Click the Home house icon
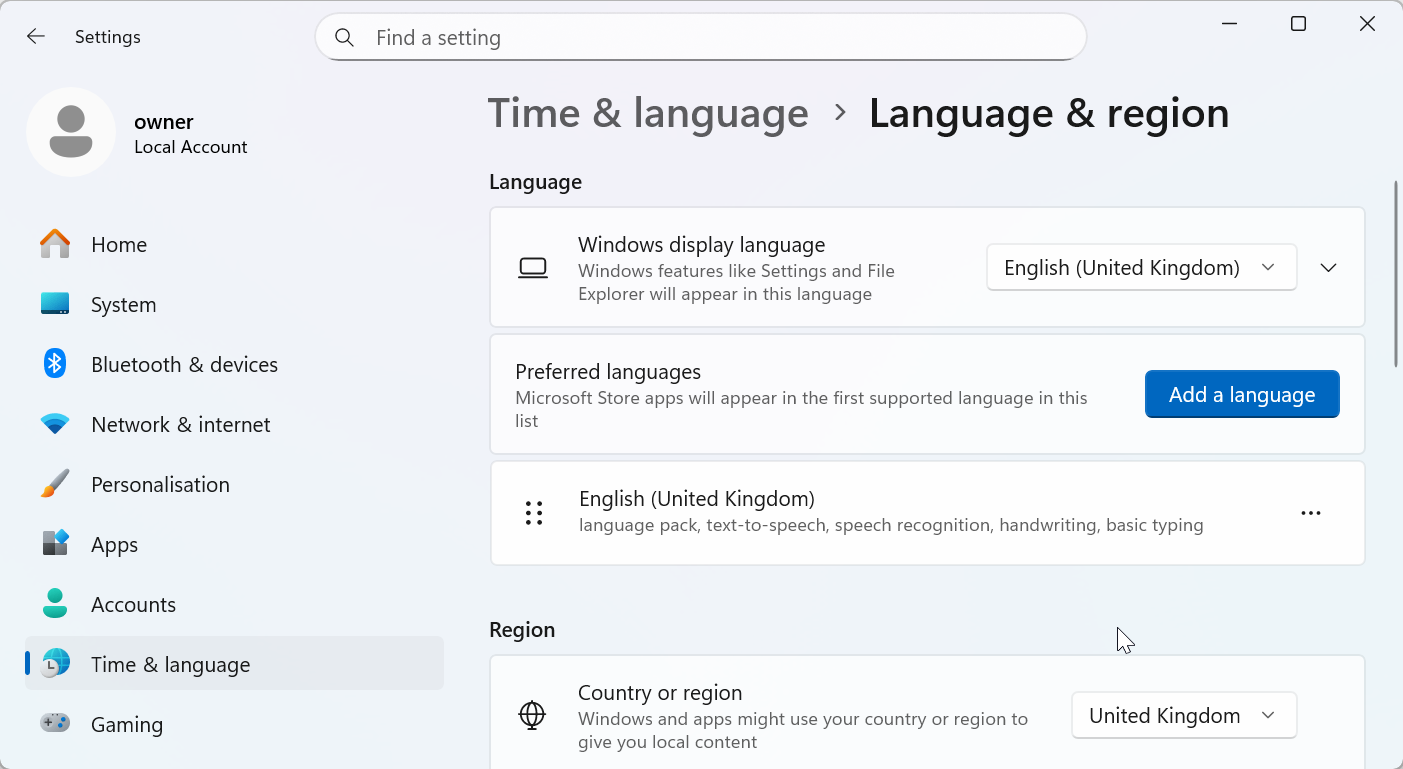Viewport: 1403px width, 769px height. click(55, 244)
